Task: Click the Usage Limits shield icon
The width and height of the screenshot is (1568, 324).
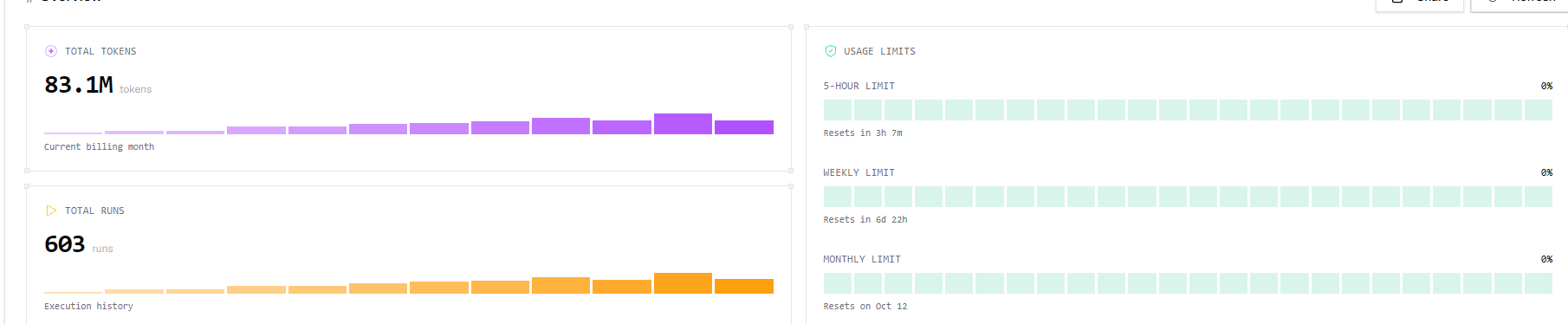Action: 831,51
